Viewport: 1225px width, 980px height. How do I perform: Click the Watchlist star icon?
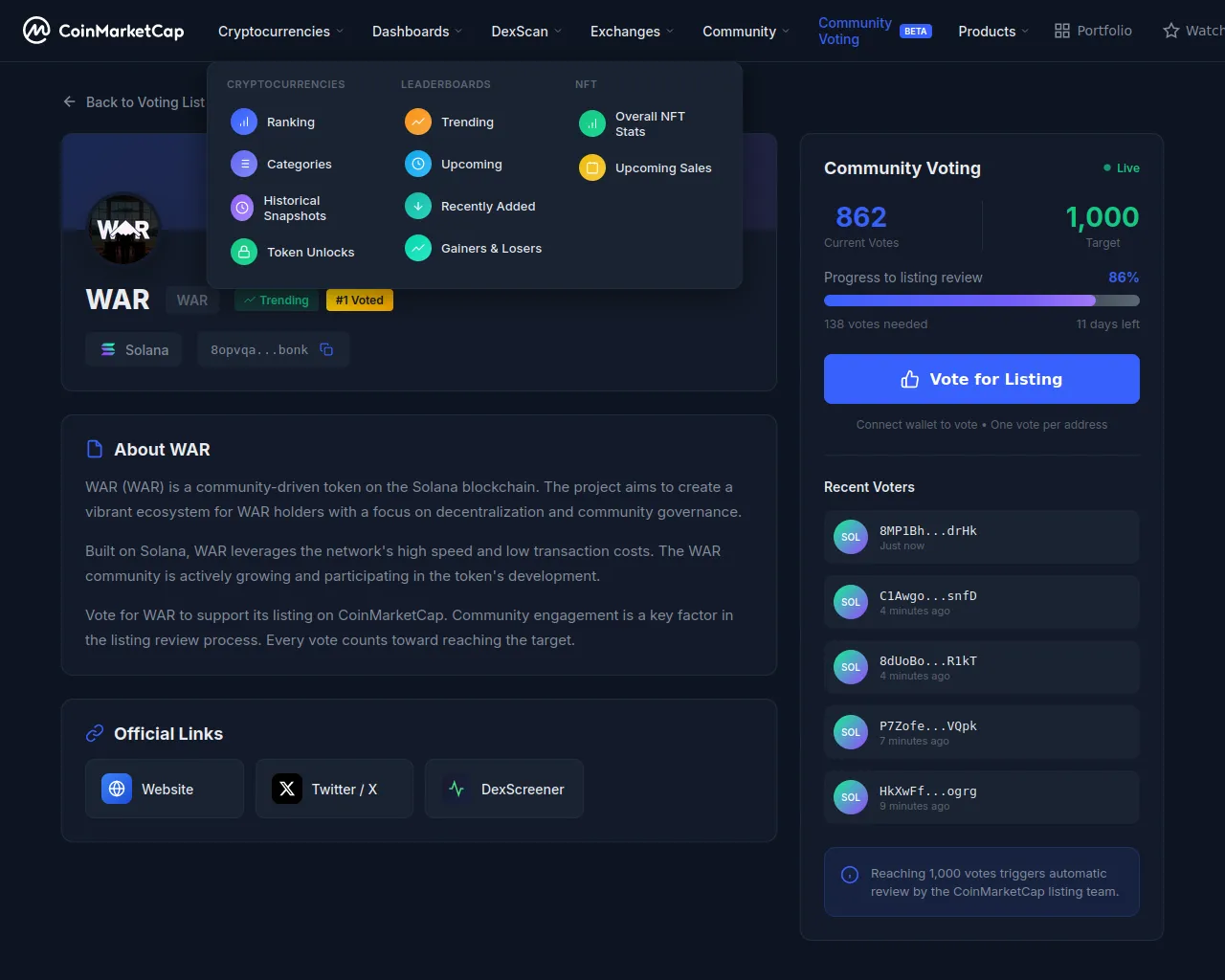coord(1171,31)
